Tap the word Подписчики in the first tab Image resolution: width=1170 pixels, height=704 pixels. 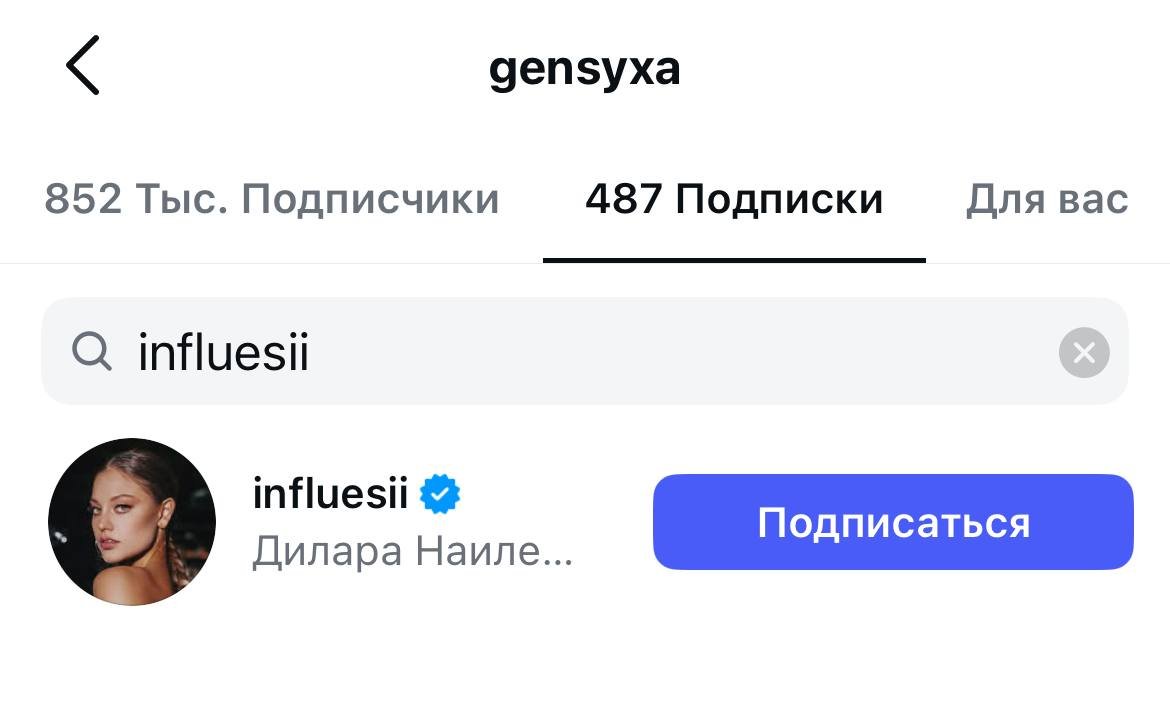coord(370,199)
